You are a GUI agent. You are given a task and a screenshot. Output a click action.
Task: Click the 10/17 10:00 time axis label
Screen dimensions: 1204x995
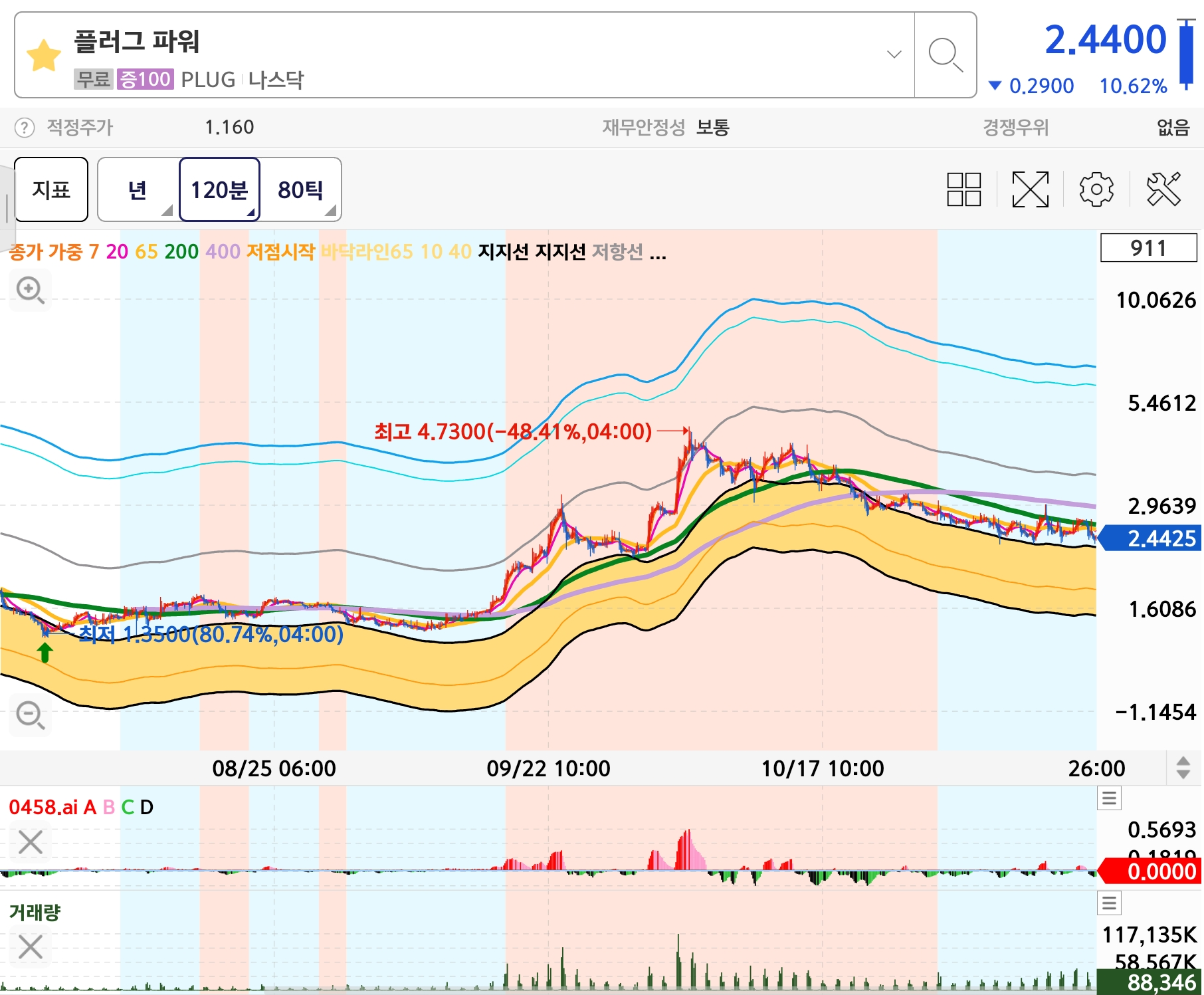coord(823,768)
